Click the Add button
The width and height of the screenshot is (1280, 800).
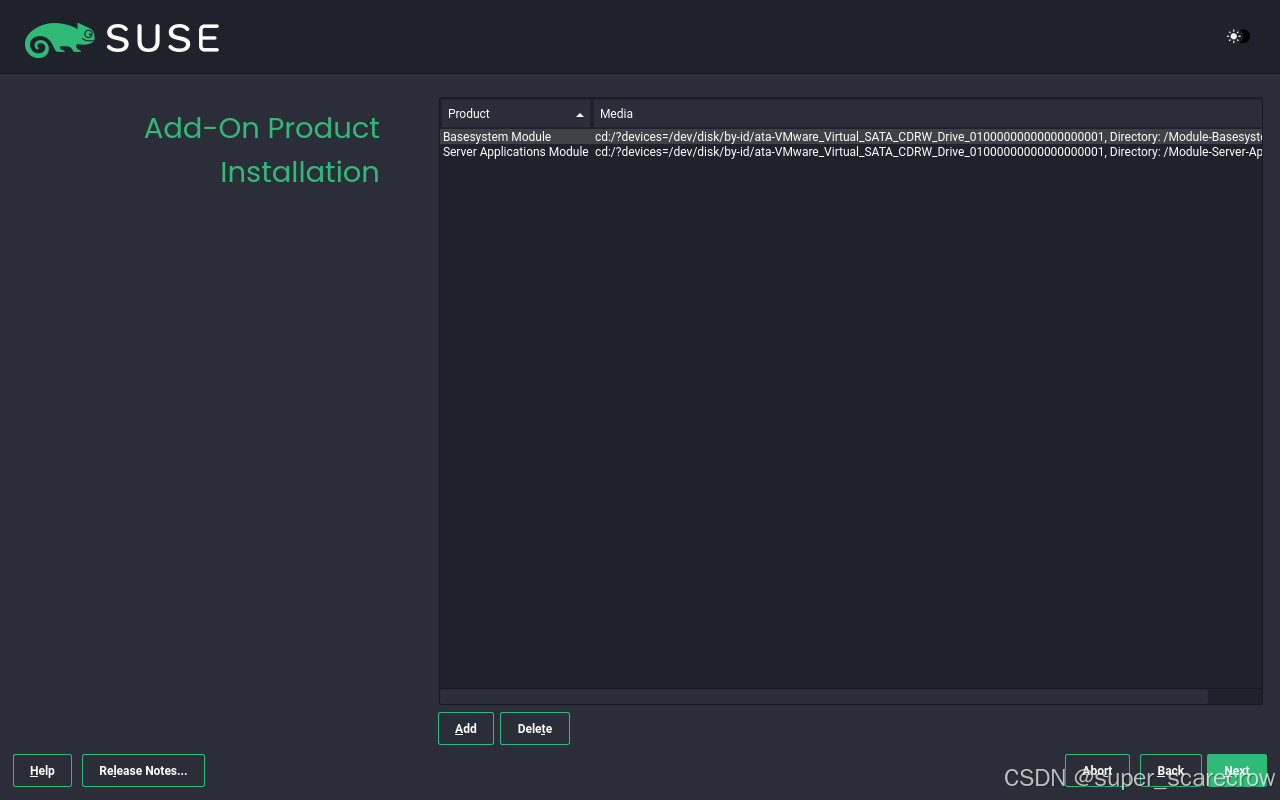(466, 729)
